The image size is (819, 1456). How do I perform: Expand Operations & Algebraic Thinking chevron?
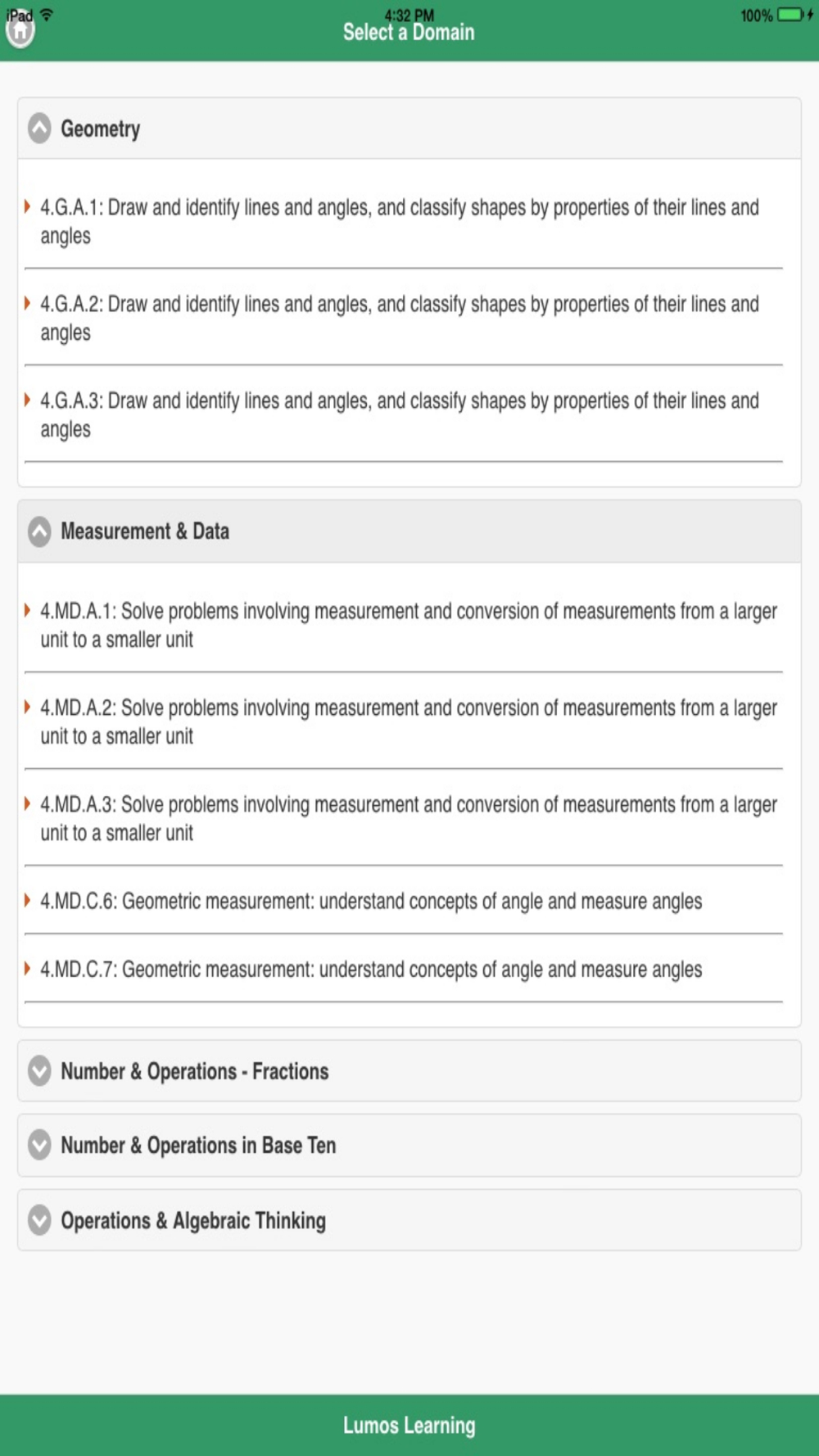[x=39, y=1220]
